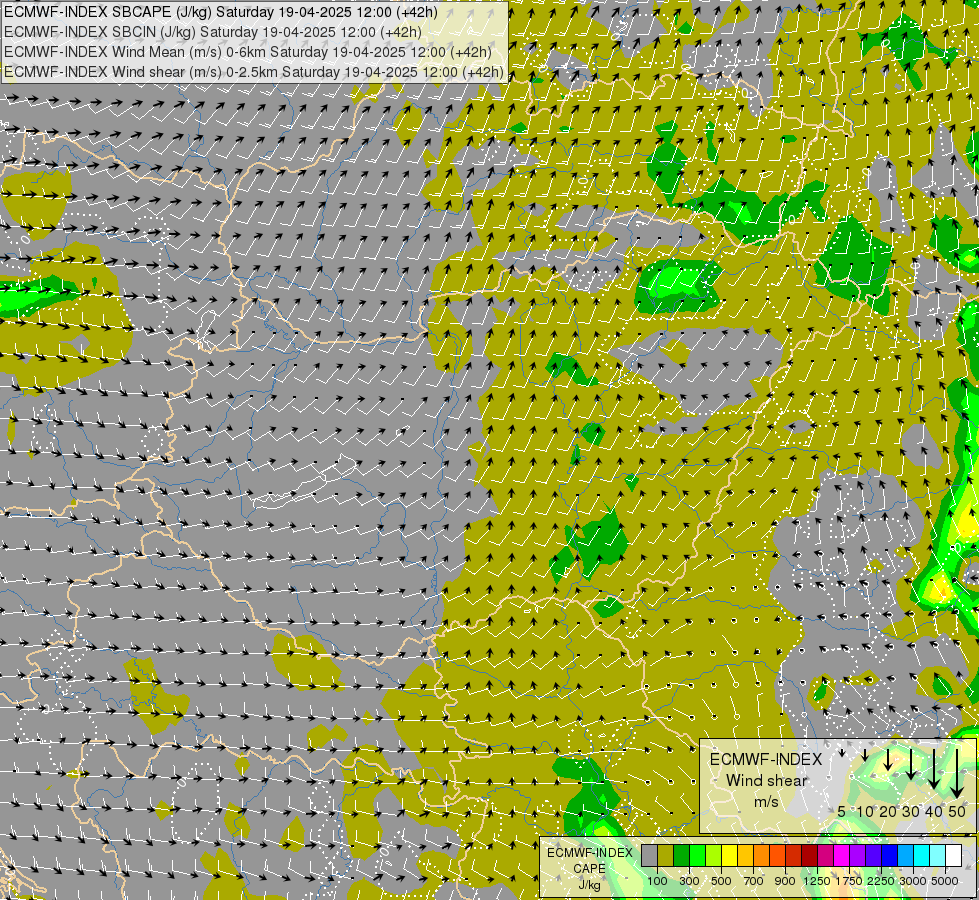The image size is (979, 900).
Task: Select the pure blue swatch right of 2250
Action: [890, 855]
